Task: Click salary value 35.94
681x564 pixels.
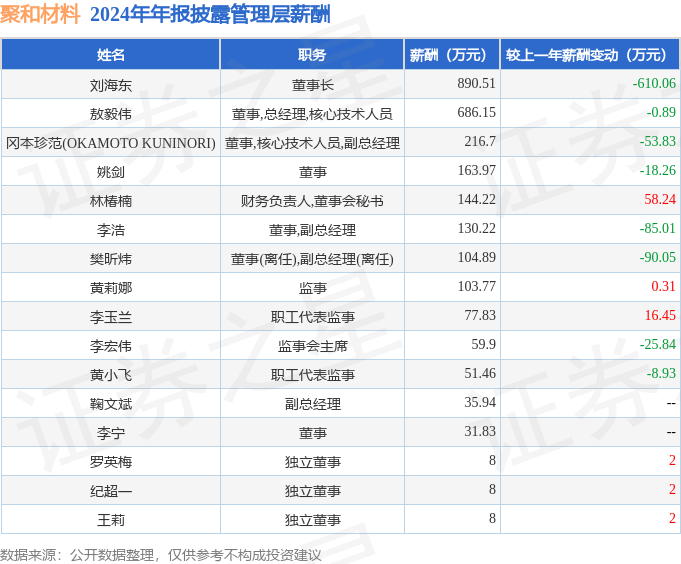Action: pos(480,402)
